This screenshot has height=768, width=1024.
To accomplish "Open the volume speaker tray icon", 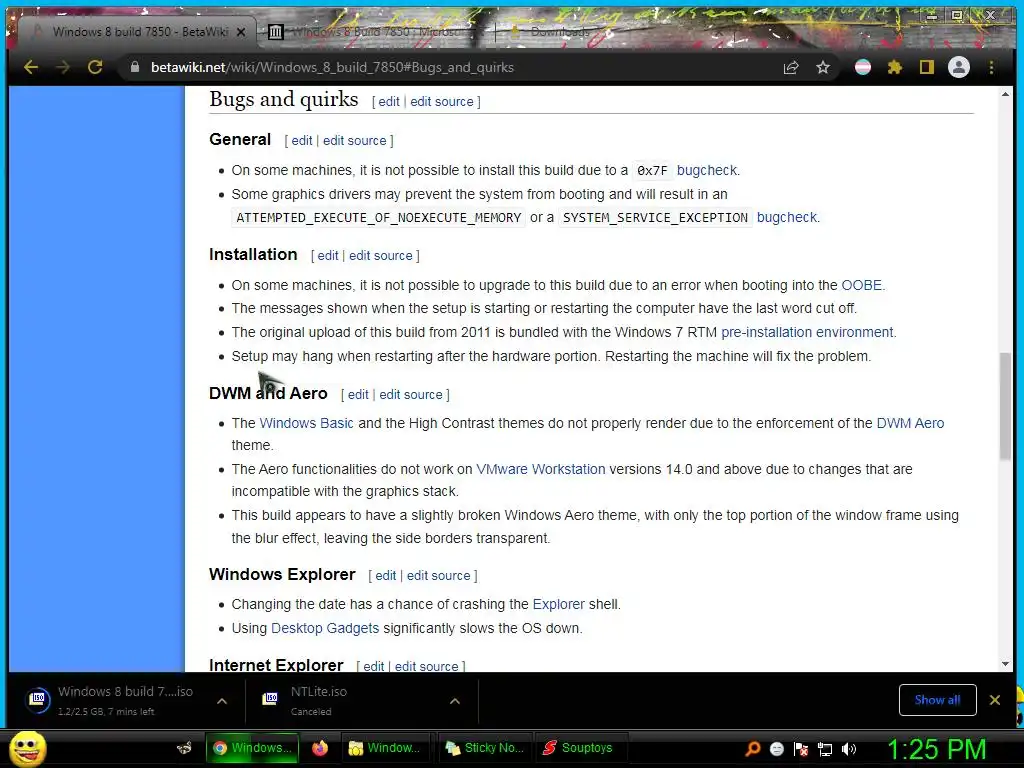I will click(849, 749).
